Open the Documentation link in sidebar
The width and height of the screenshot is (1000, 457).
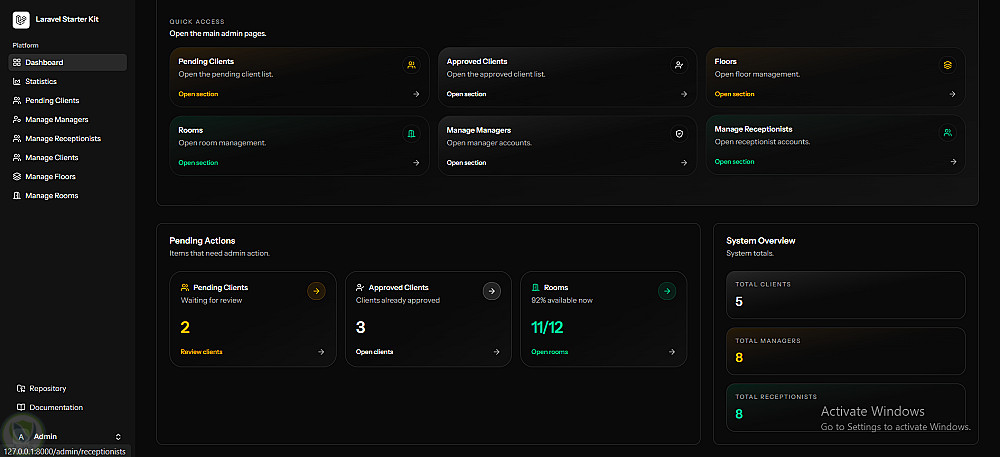56,407
